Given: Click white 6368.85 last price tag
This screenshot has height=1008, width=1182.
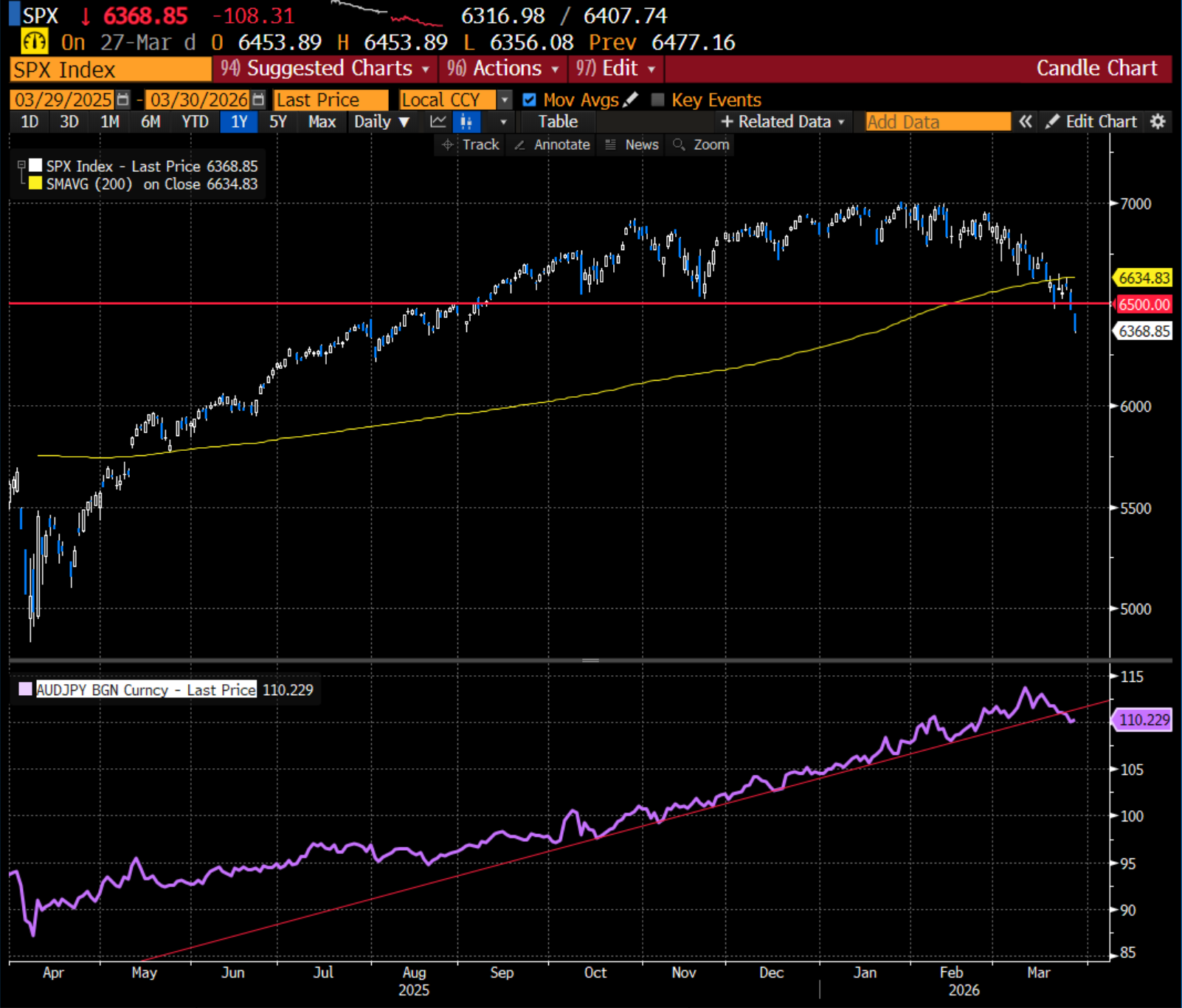Looking at the screenshot, I should pyautogui.click(x=1143, y=331).
